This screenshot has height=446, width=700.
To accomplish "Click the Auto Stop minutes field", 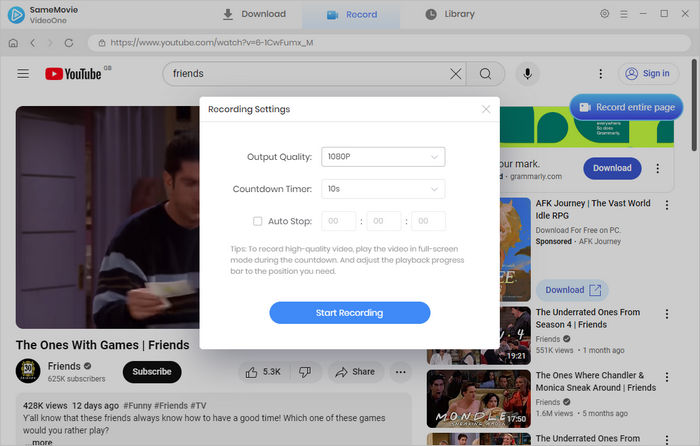I will click(x=383, y=221).
